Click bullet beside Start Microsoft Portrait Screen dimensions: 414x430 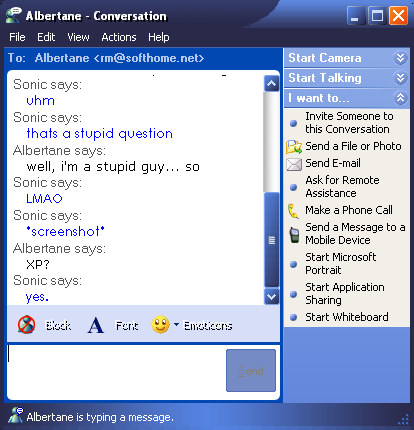[293, 264]
